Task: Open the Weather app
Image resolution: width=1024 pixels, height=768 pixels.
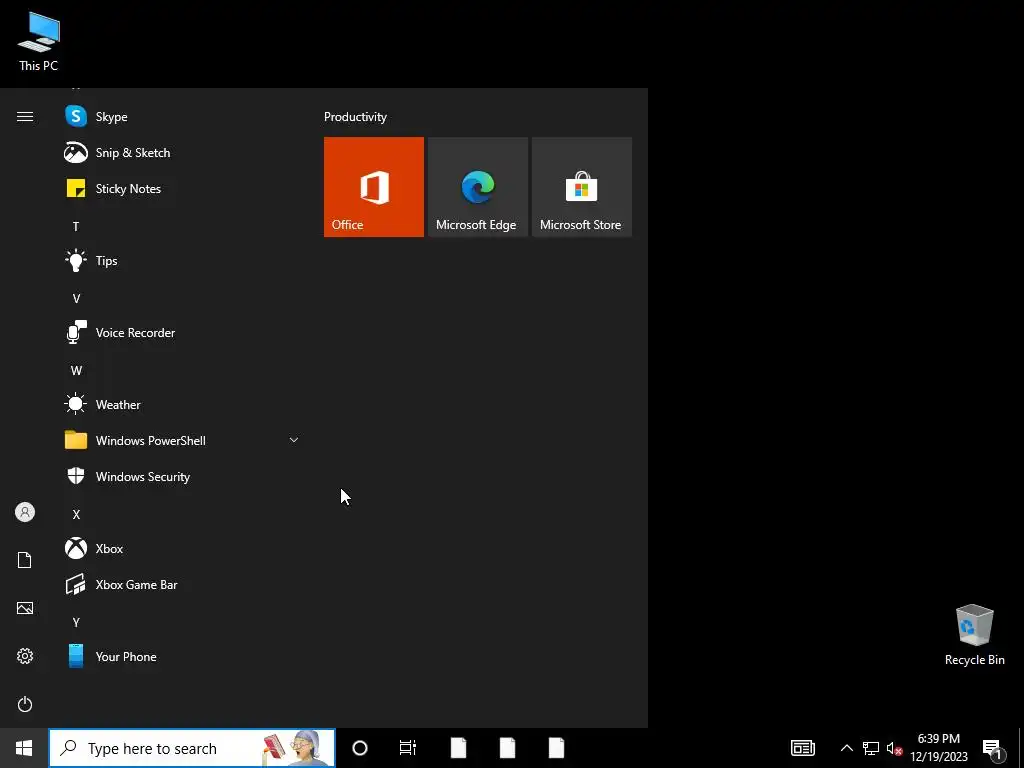Action: tap(183, 404)
